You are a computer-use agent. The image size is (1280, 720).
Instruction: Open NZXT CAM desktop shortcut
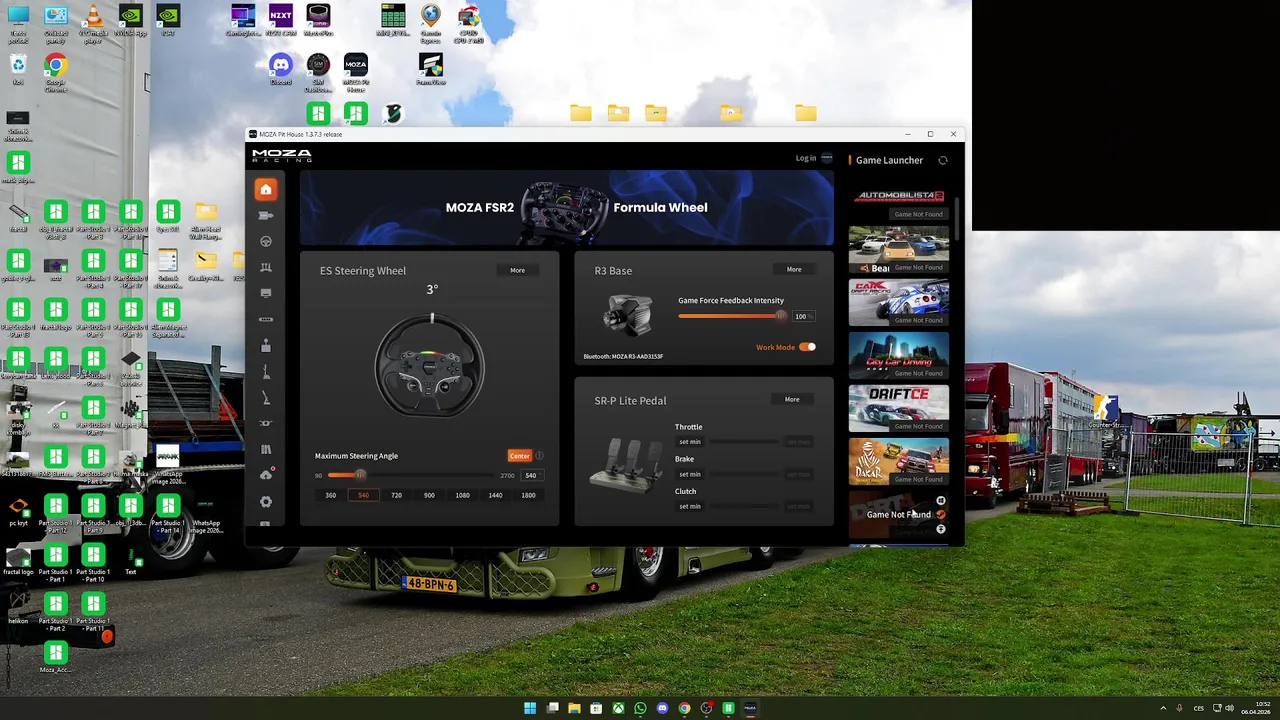click(x=280, y=22)
